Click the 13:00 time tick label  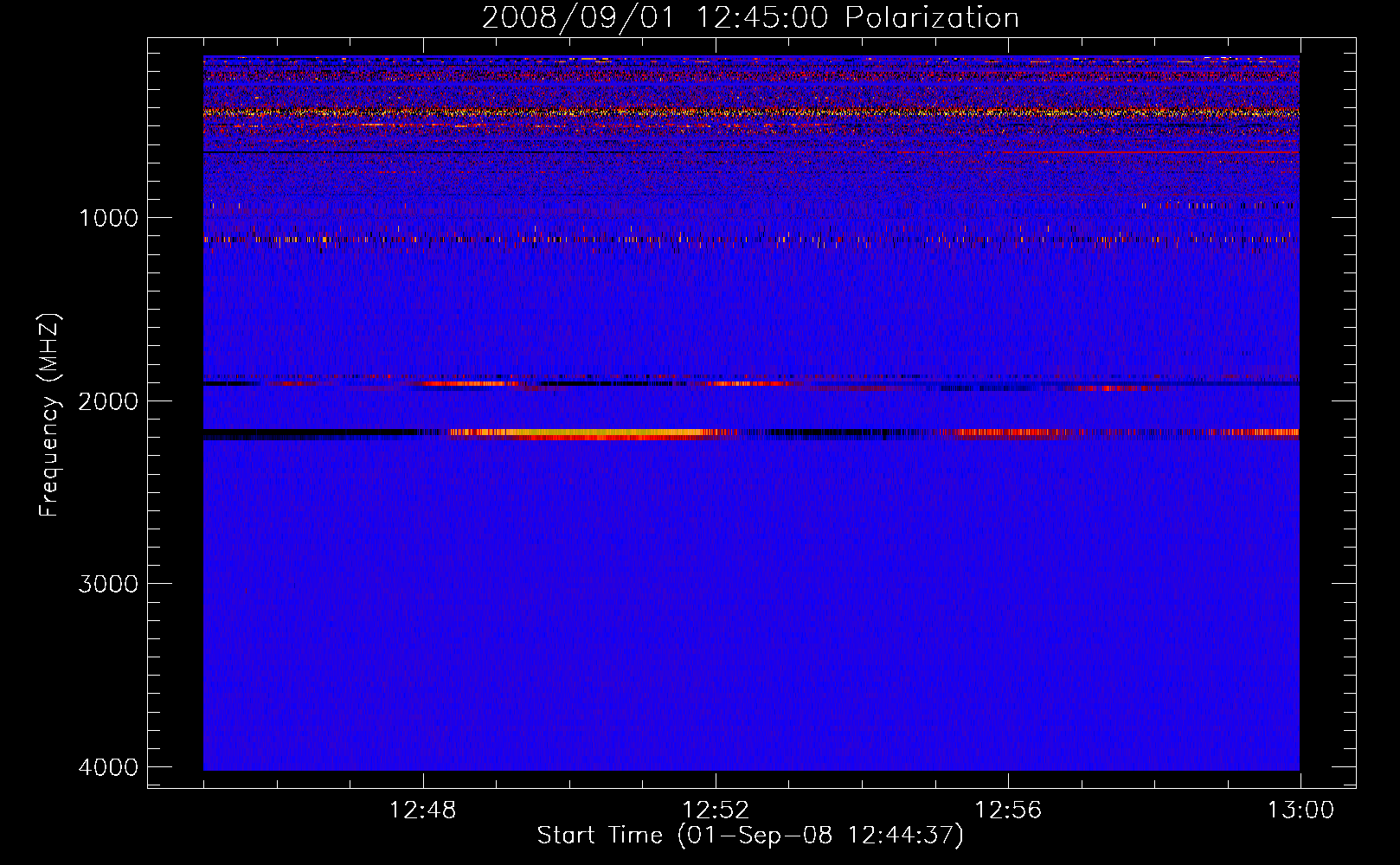click(x=1300, y=811)
